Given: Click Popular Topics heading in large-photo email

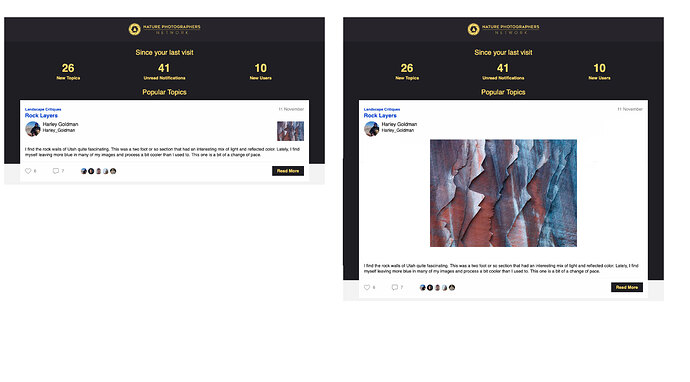Looking at the screenshot, I should tap(503, 92).
